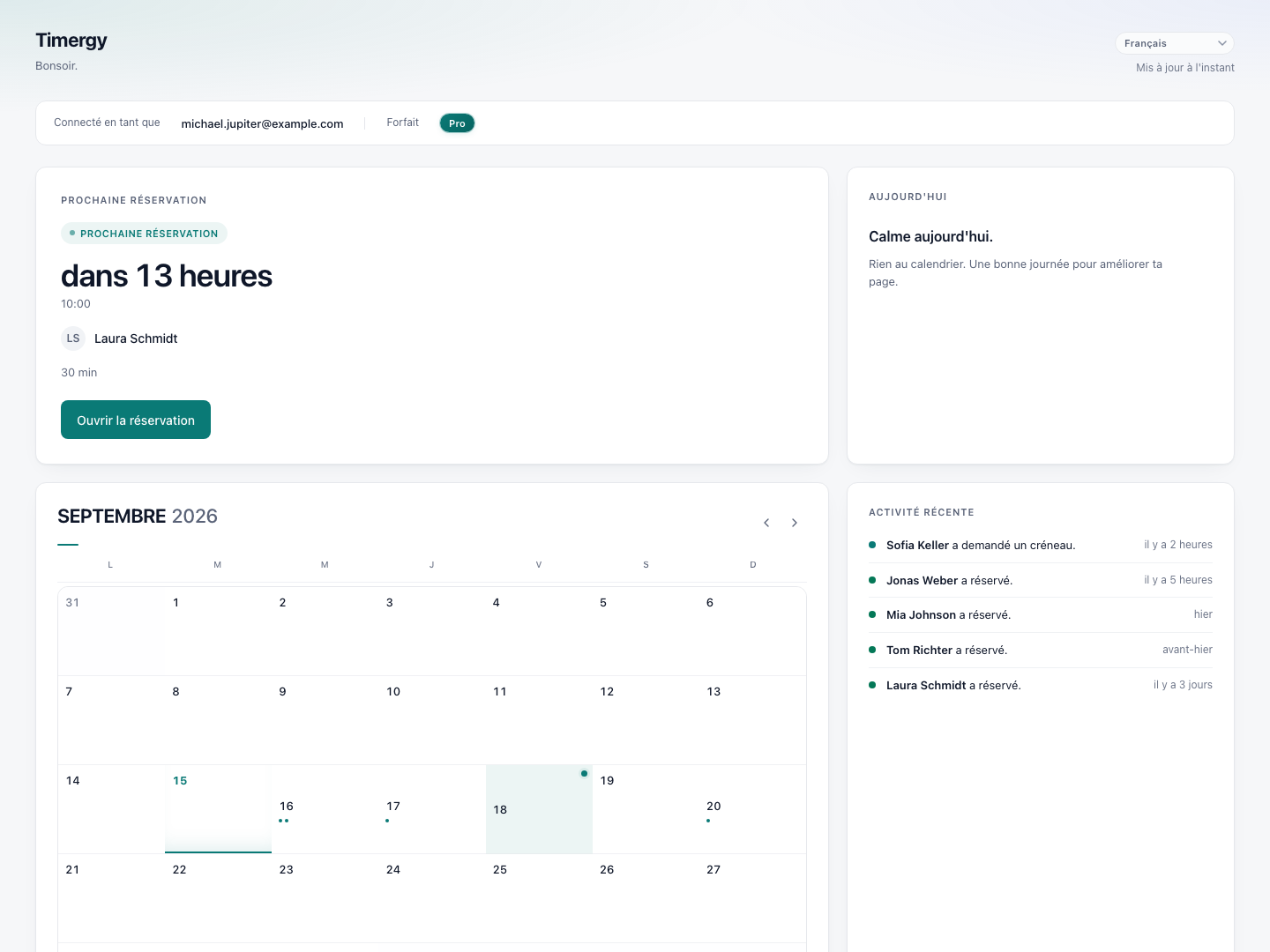Select September 15 in the calendar

point(218,809)
